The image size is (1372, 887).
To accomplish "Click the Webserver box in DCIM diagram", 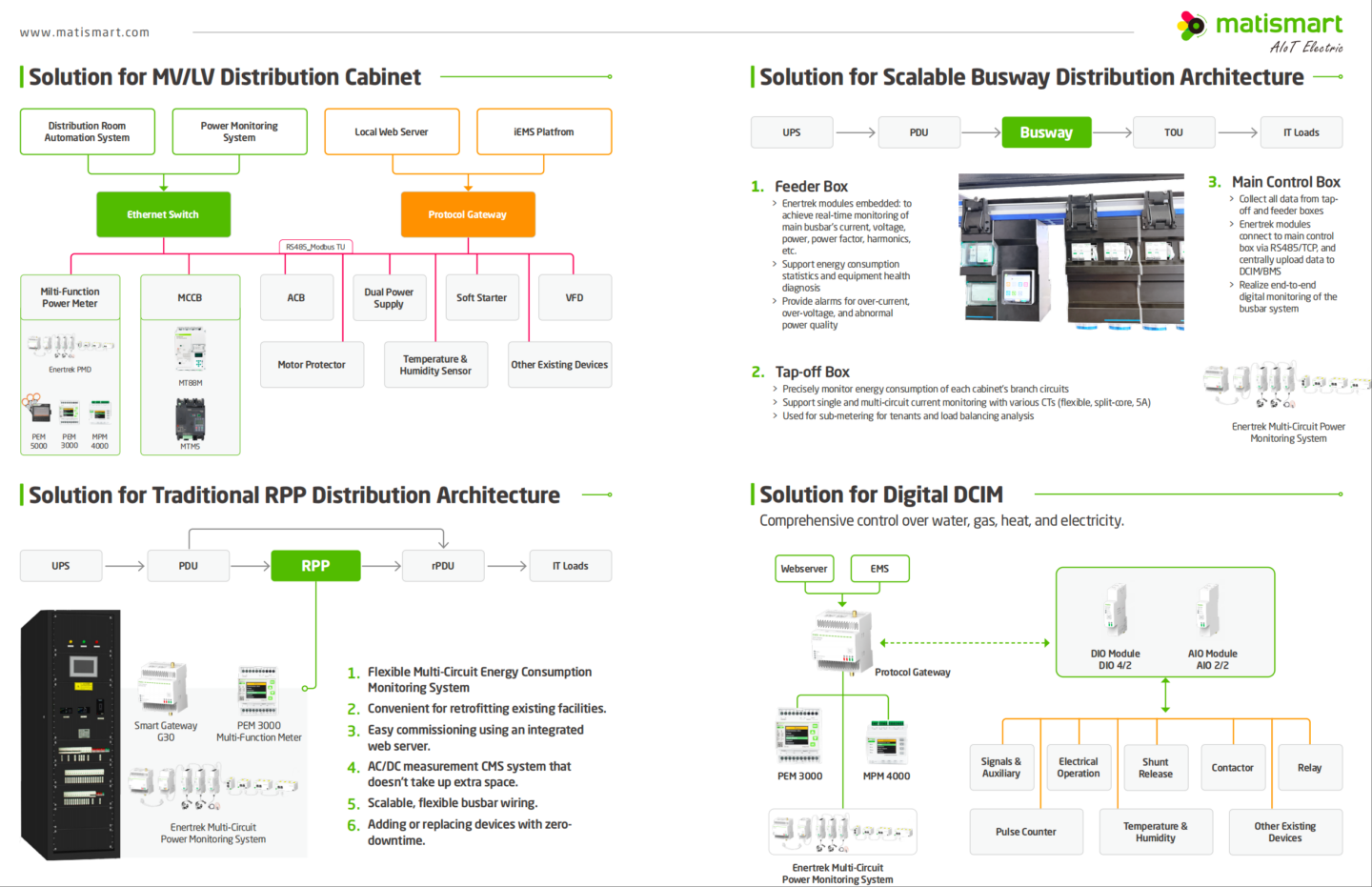I will point(804,569).
